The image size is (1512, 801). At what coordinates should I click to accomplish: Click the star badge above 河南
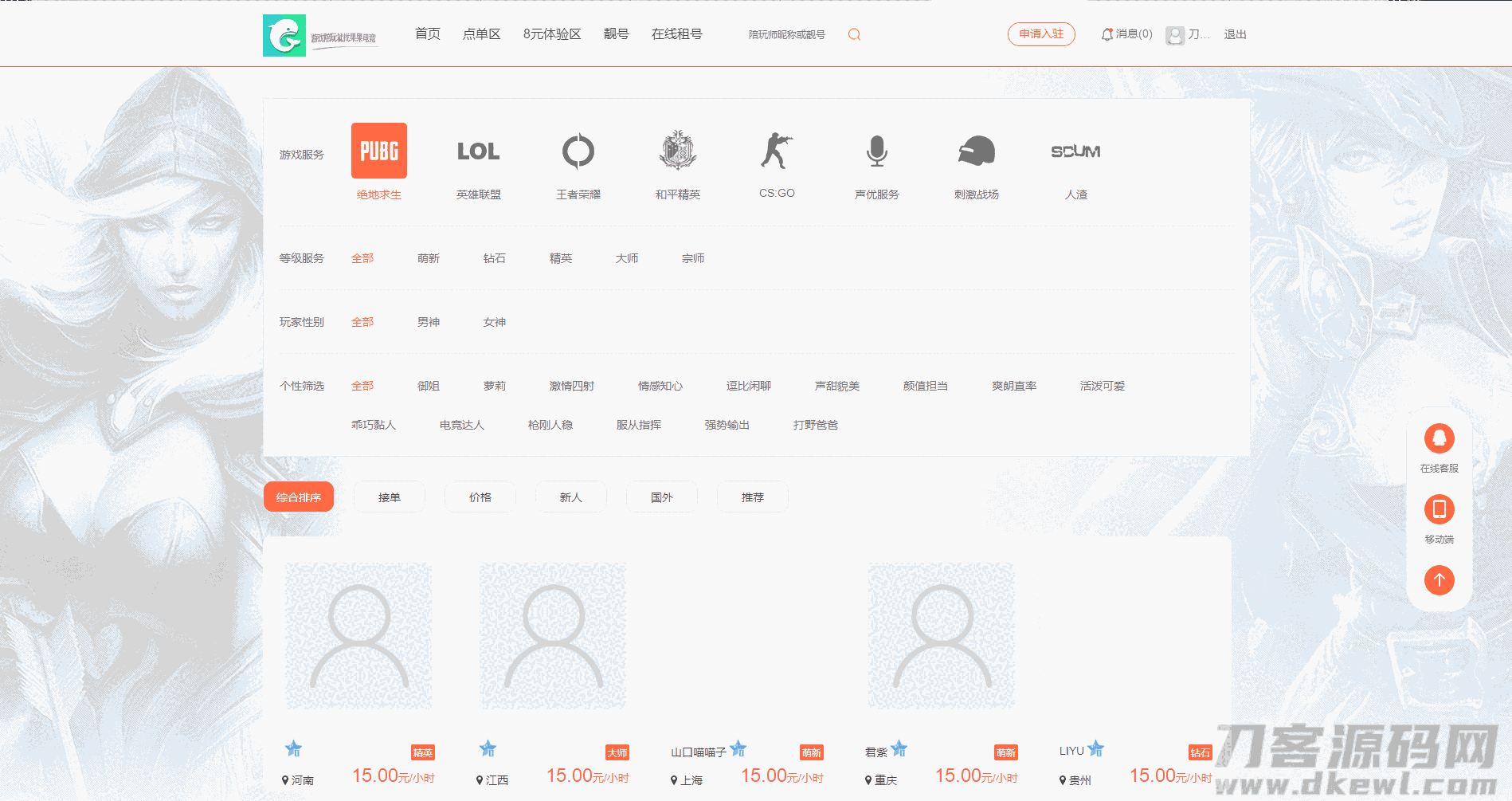pyautogui.click(x=294, y=748)
